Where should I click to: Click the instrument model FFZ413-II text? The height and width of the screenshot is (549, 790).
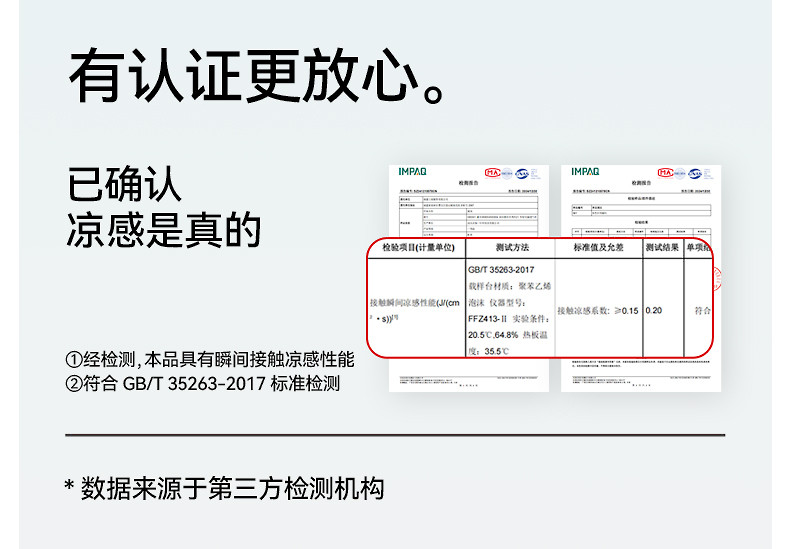coord(487,319)
